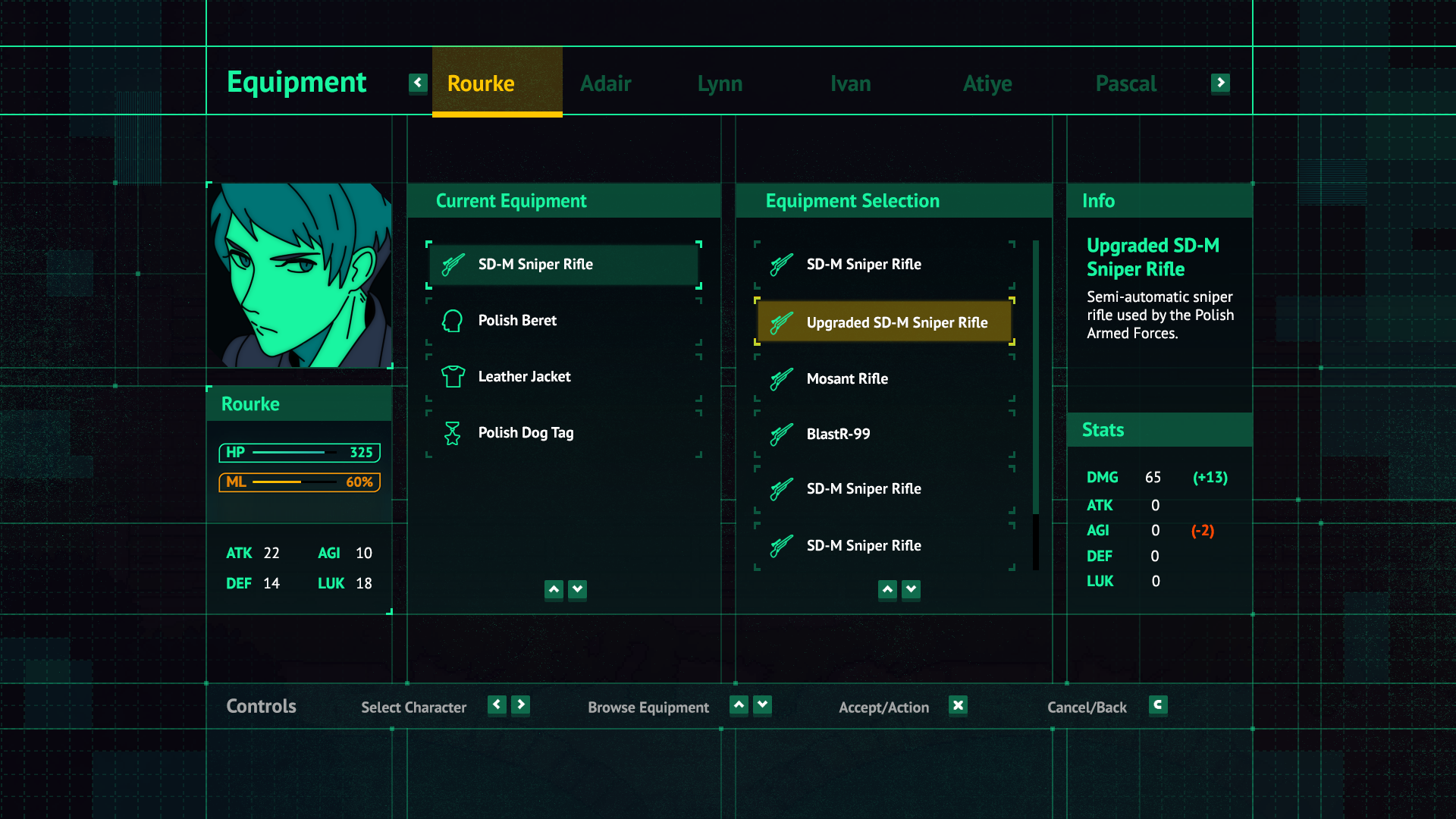Go to previous character with left arrow
Viewport: 1456px width, 819px height.
click(418, 83)
